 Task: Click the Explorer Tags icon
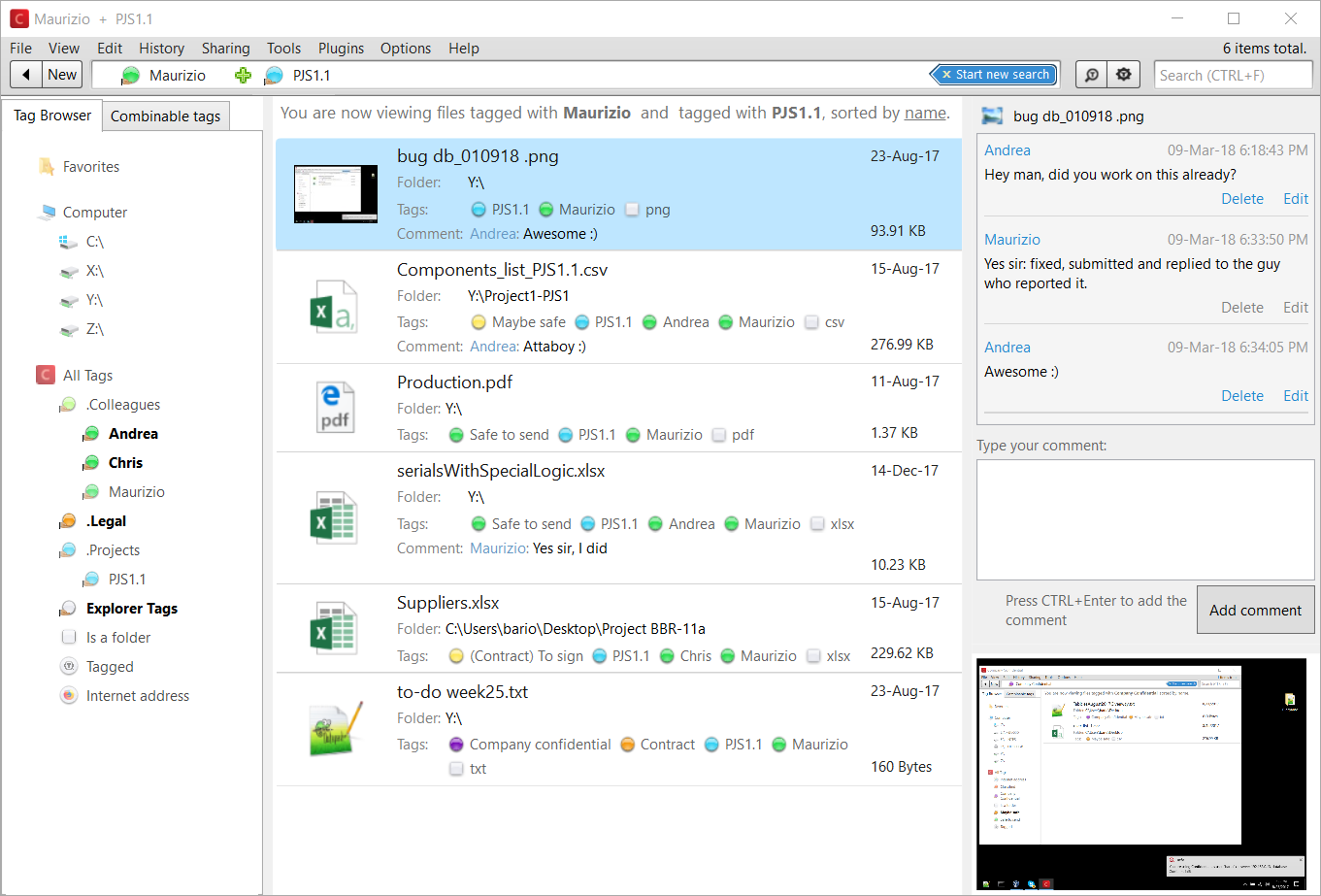point(68,609)
